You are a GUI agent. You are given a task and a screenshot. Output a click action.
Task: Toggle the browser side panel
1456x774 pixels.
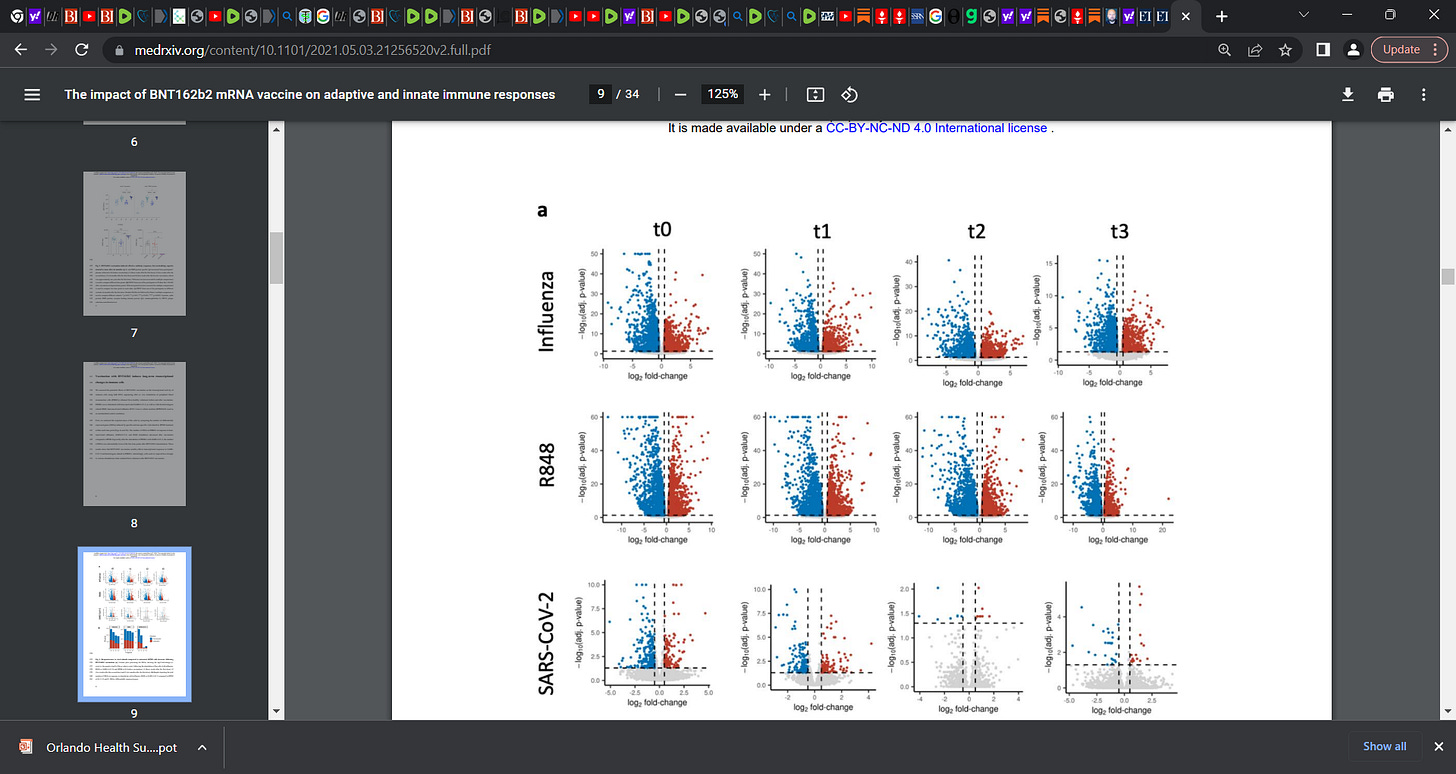pos(1321,49)
